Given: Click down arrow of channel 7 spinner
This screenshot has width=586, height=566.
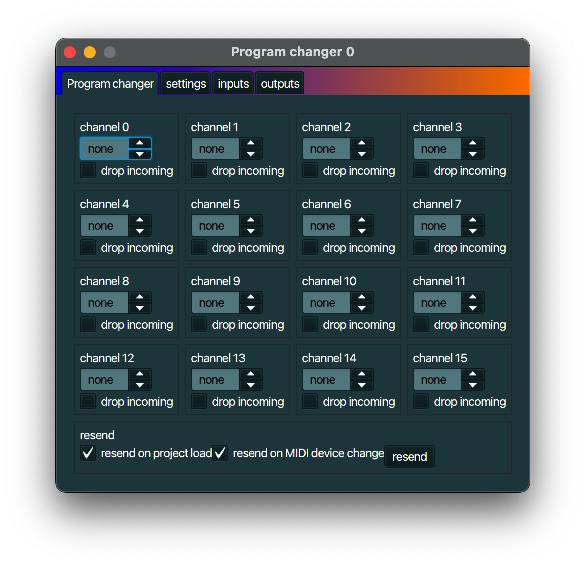Looking at the screenshot, I should point(473,231).
